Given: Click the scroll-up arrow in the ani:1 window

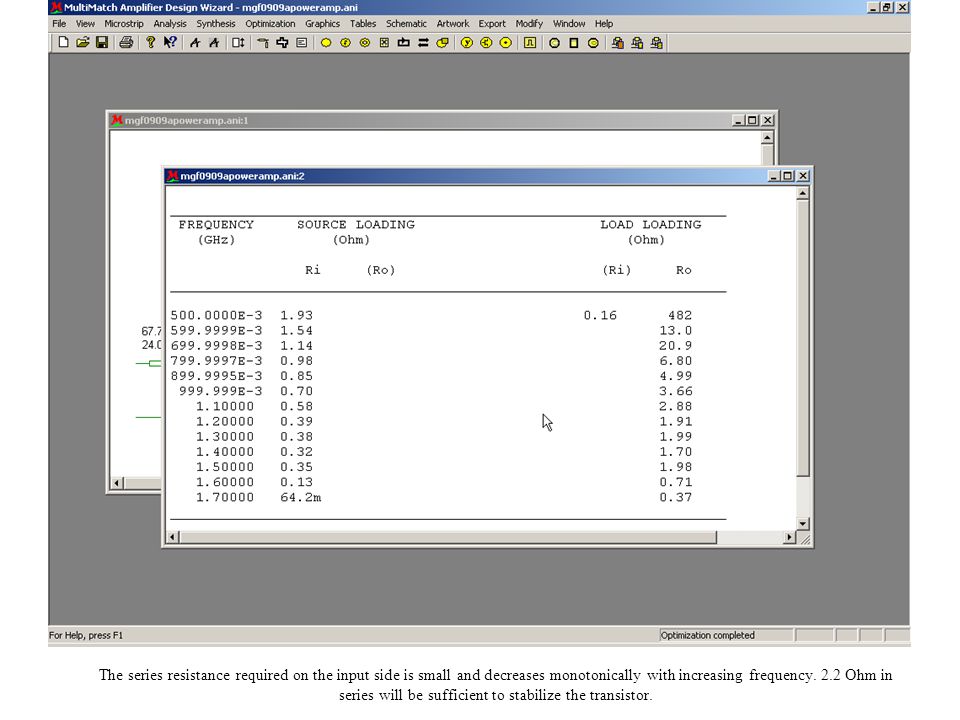Looking at the screenshot, I should 767,138.
